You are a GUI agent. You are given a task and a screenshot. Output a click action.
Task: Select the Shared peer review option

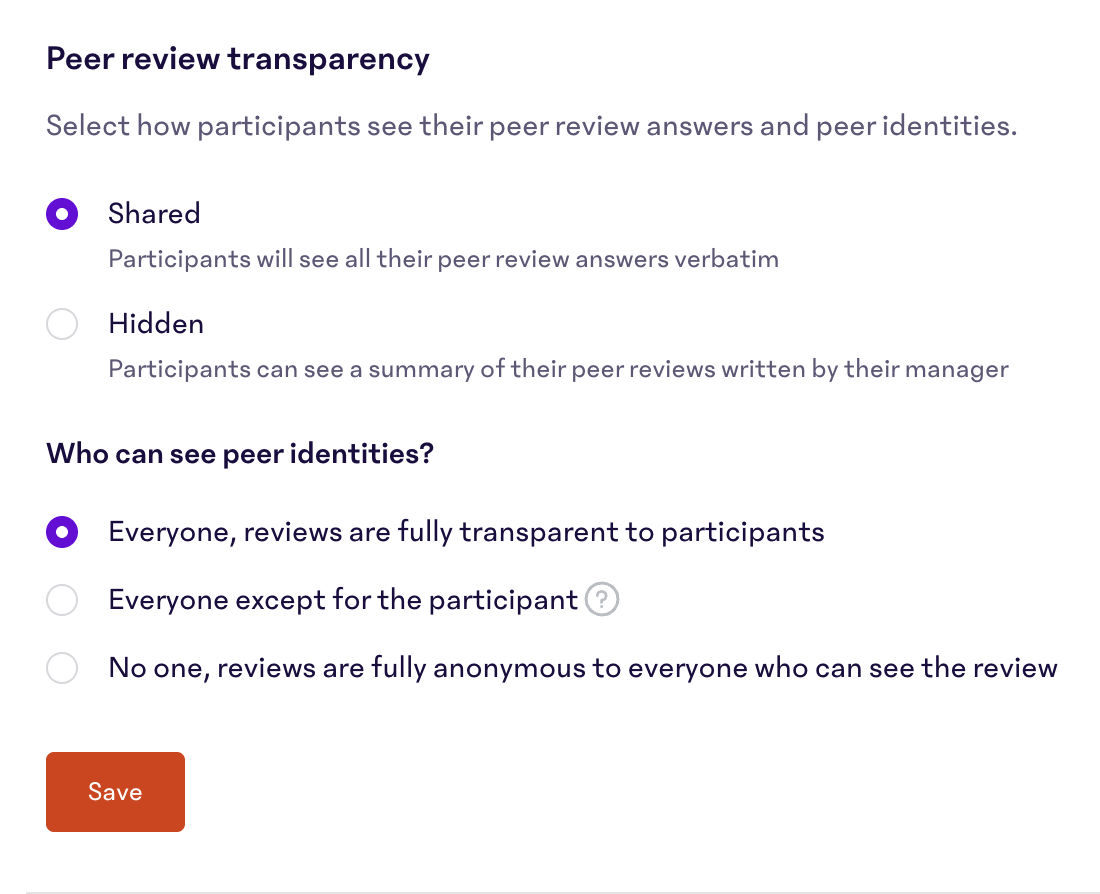[62, 213]
